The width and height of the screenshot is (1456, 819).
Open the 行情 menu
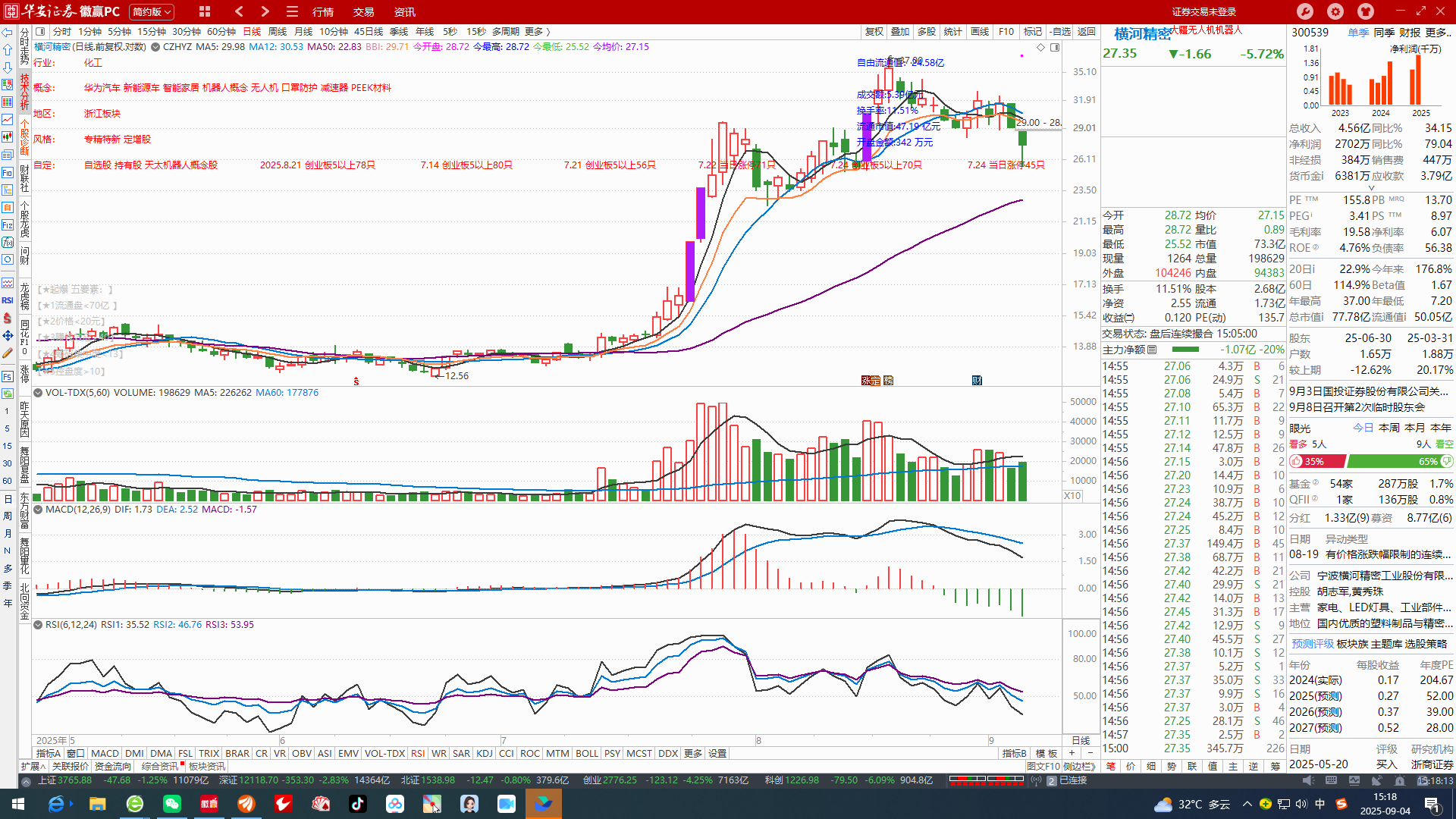[323, 12]
